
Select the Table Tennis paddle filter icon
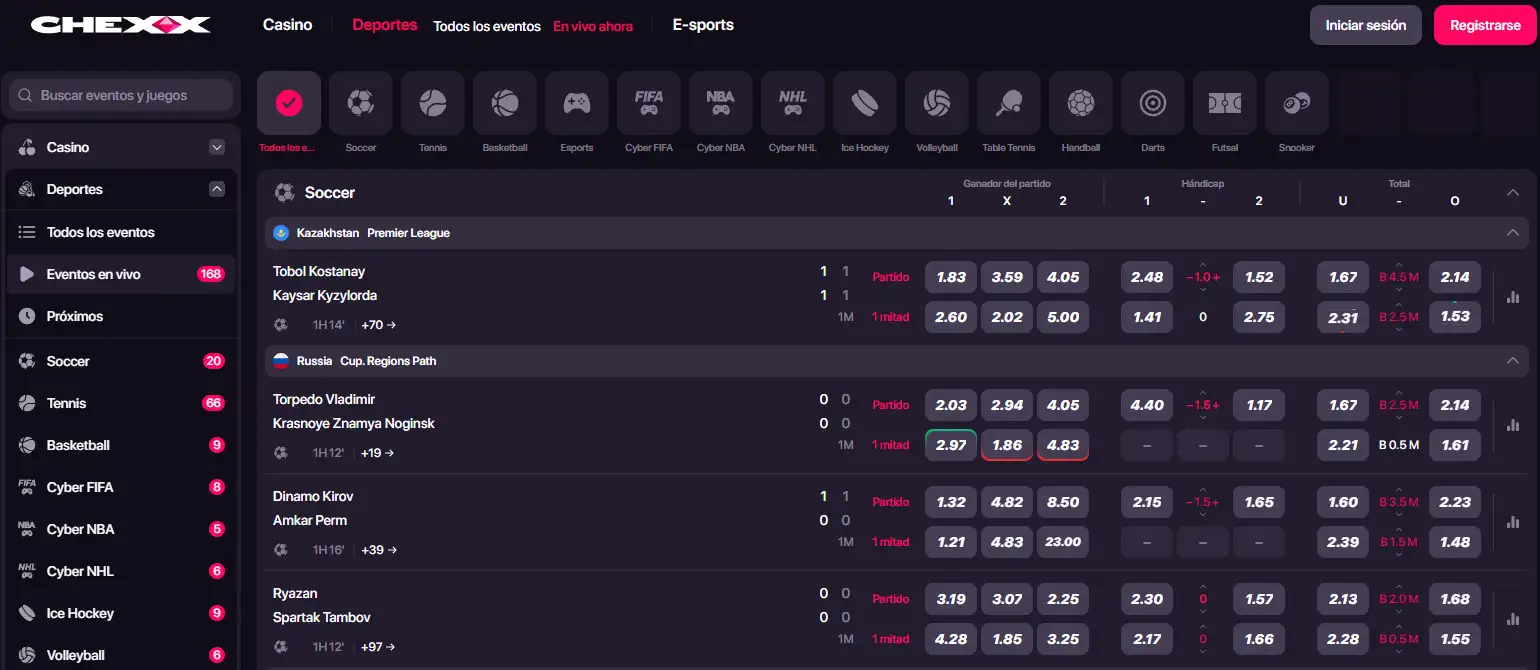(1009, 103)
